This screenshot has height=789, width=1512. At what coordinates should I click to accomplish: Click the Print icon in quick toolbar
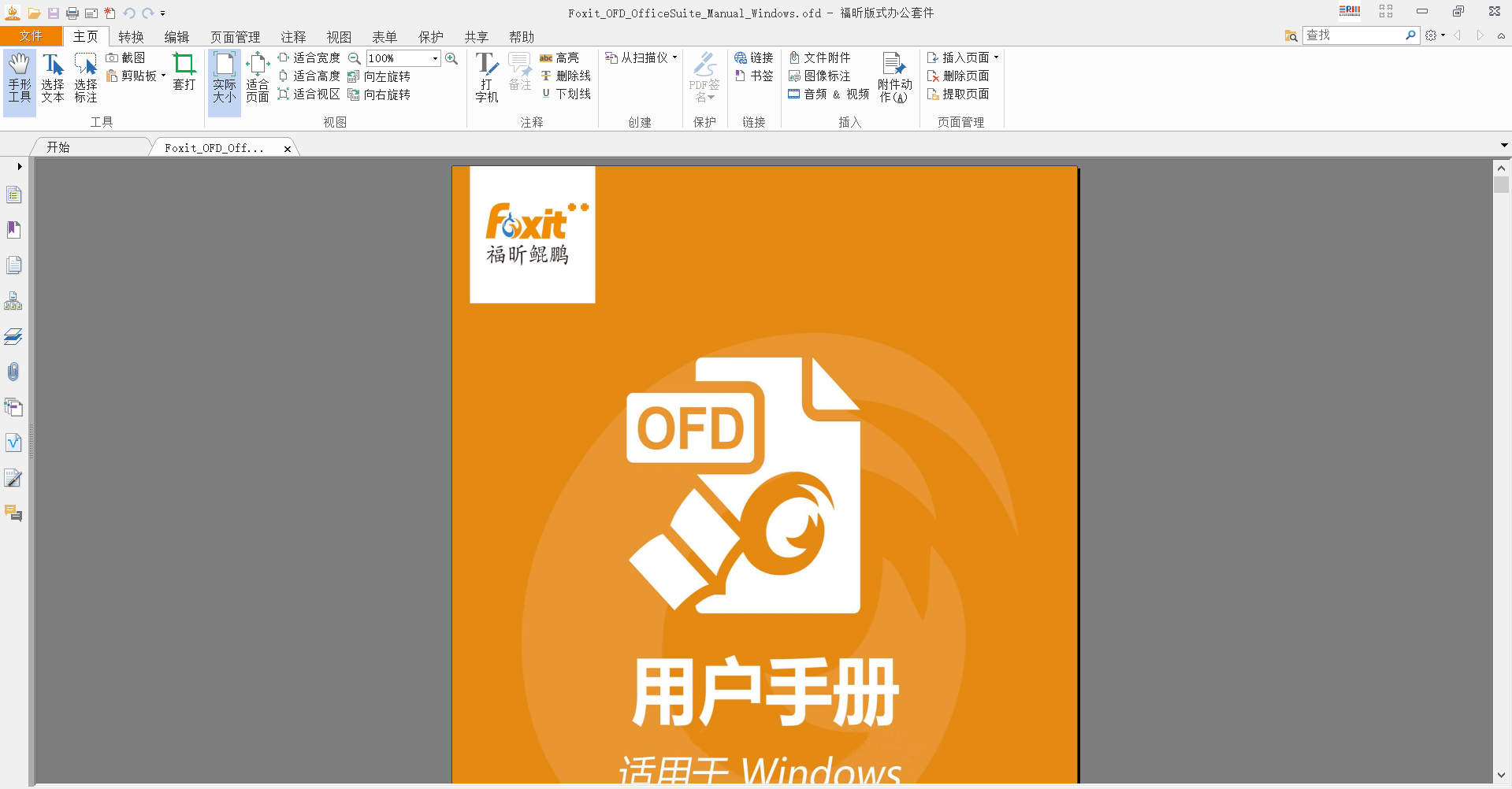click(72, 13)
